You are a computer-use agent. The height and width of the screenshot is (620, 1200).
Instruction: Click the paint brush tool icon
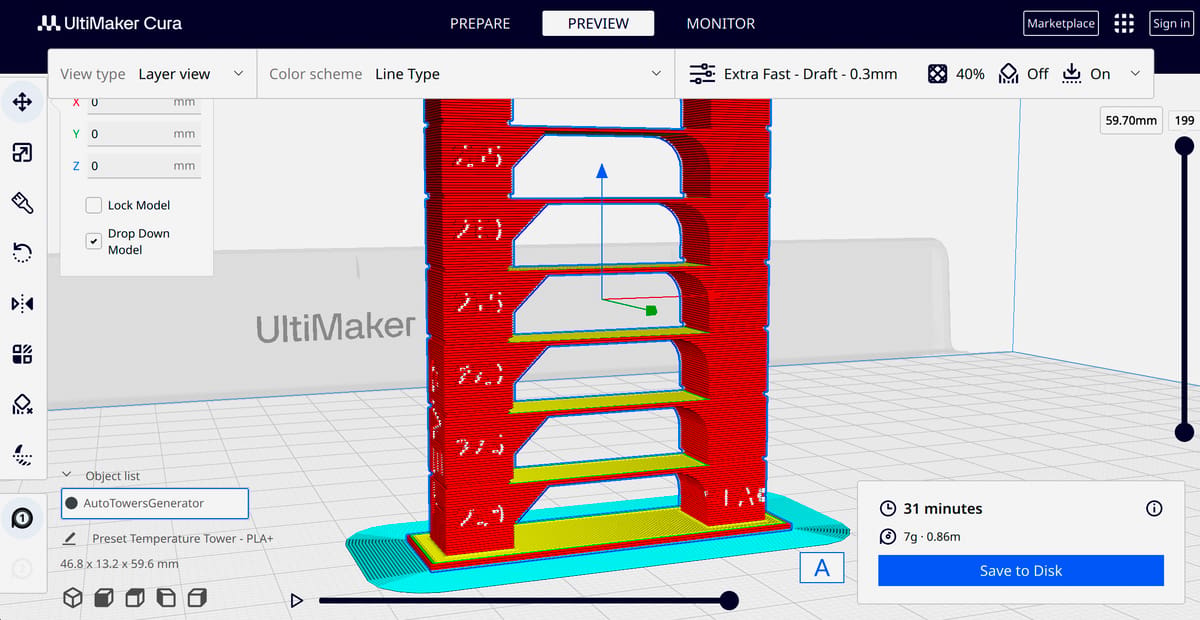(22, 203)
